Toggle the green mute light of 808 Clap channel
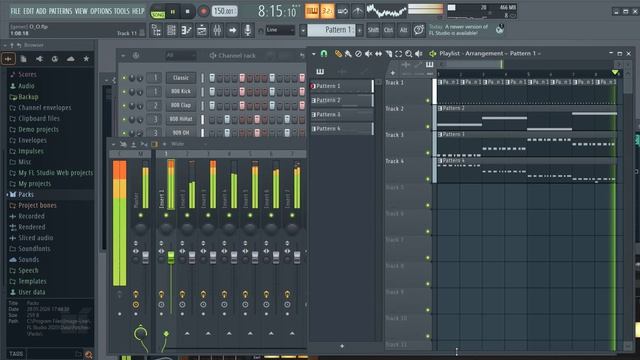This screenshot has width=640, height=360. point(124,106)
